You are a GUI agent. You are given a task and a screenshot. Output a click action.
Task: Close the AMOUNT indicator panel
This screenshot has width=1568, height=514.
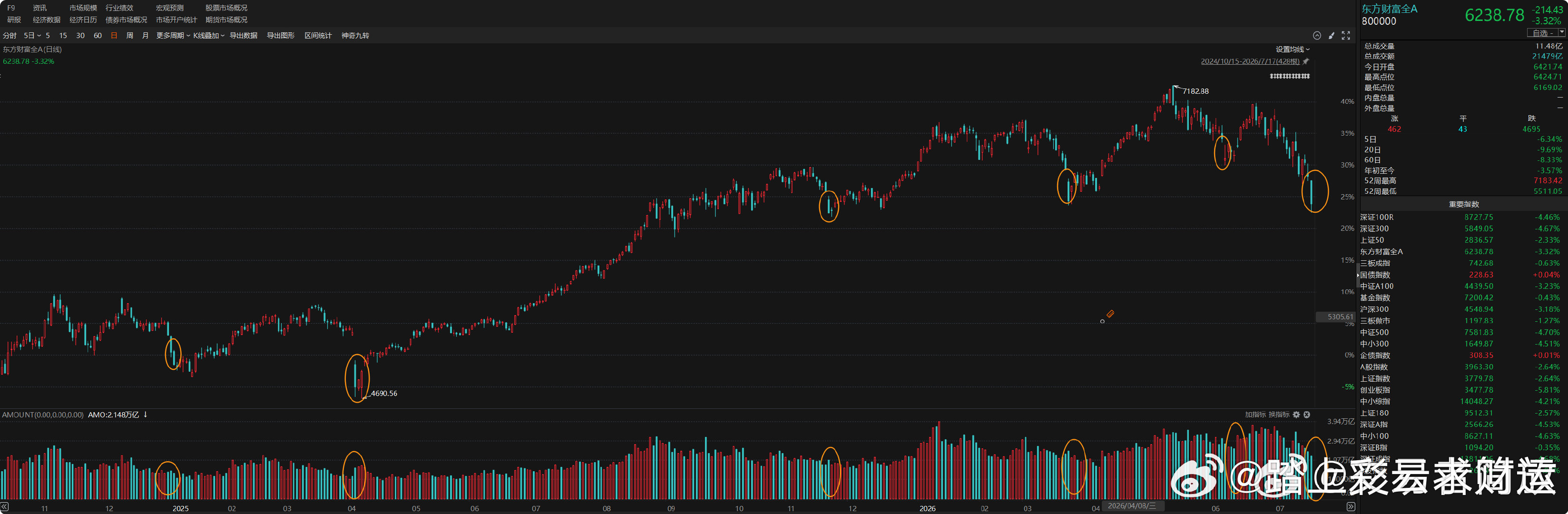coord(1306,415)
